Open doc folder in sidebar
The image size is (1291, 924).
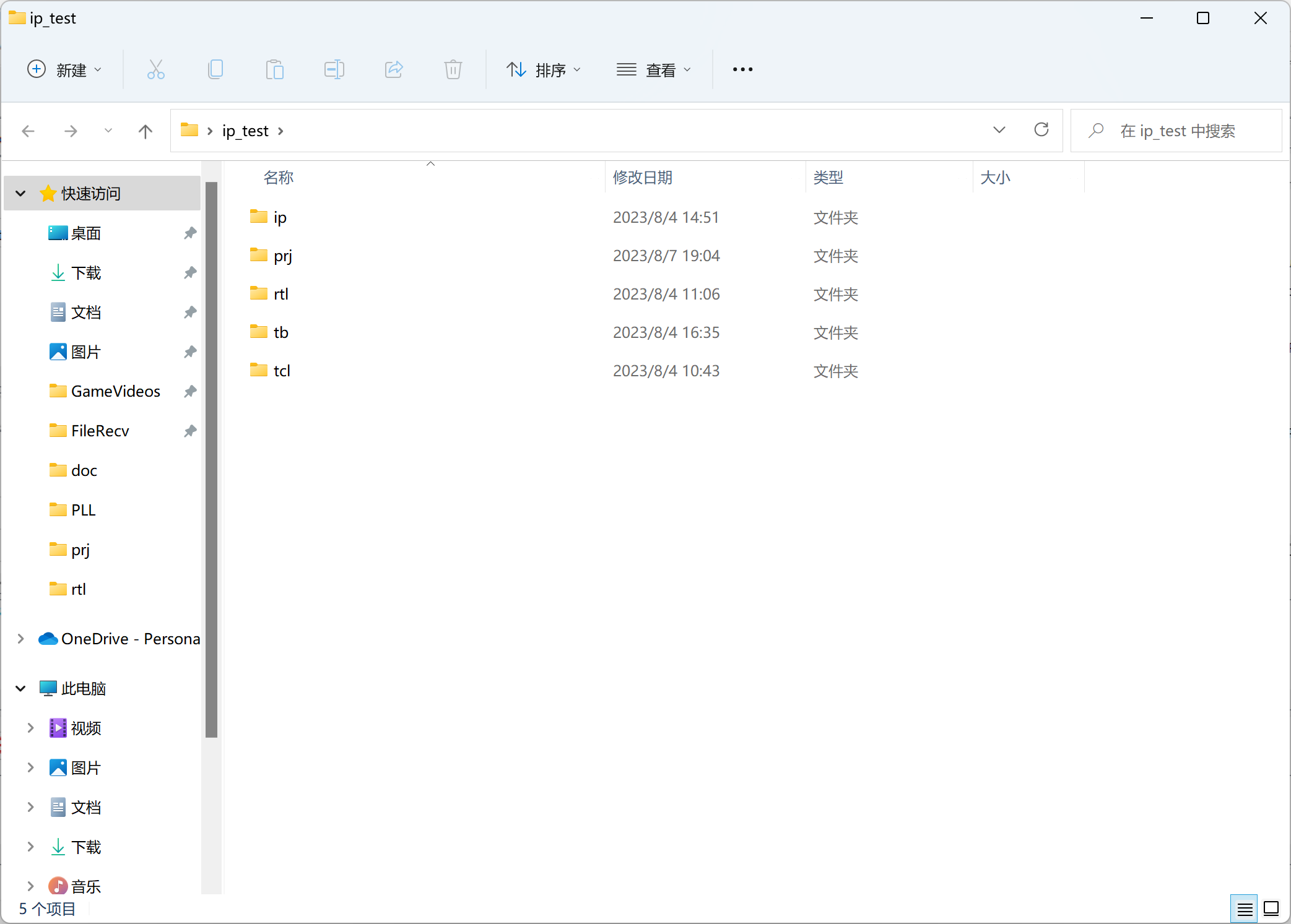point(84,471)
